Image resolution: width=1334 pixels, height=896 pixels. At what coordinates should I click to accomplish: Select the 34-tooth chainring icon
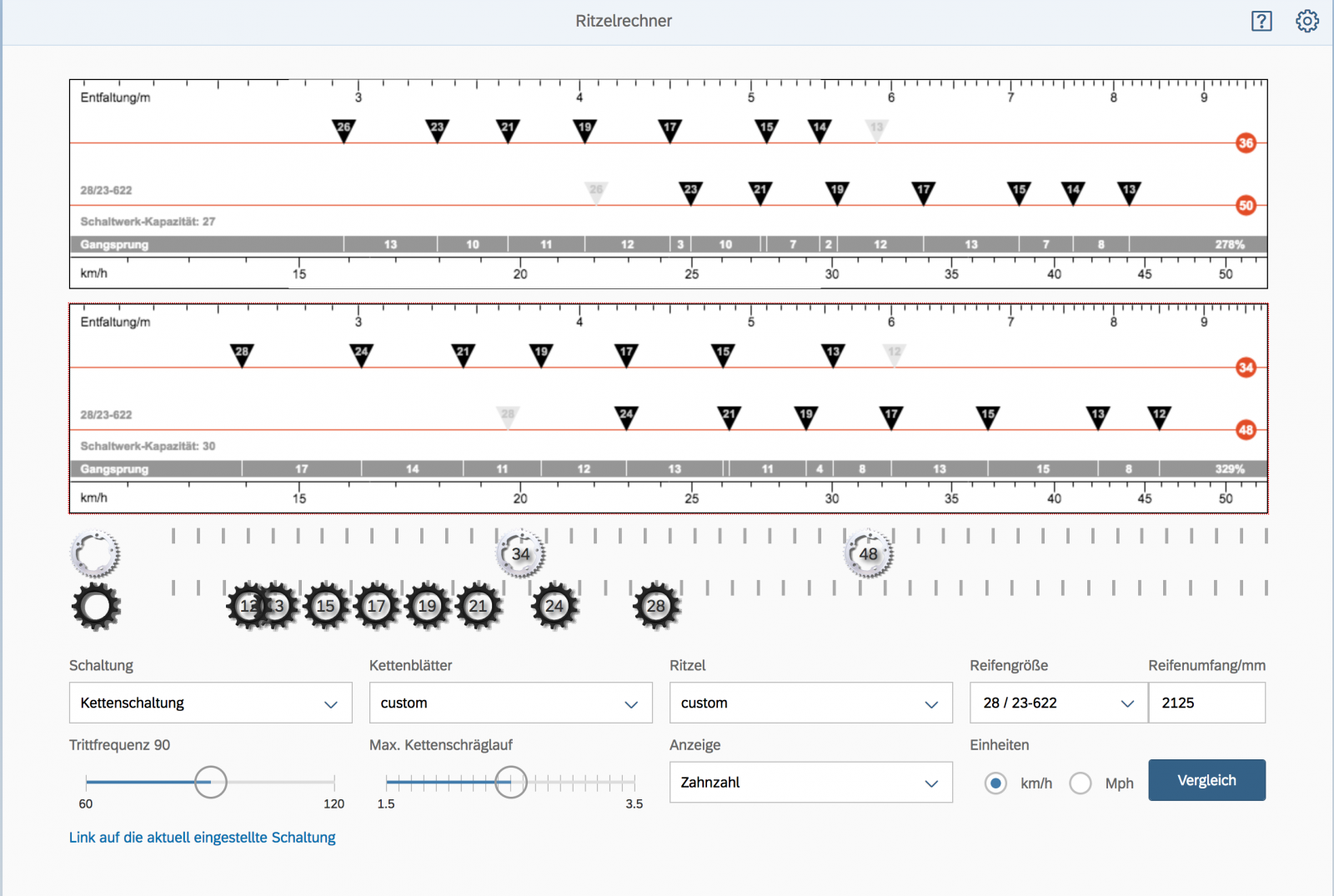coord(520,554)
